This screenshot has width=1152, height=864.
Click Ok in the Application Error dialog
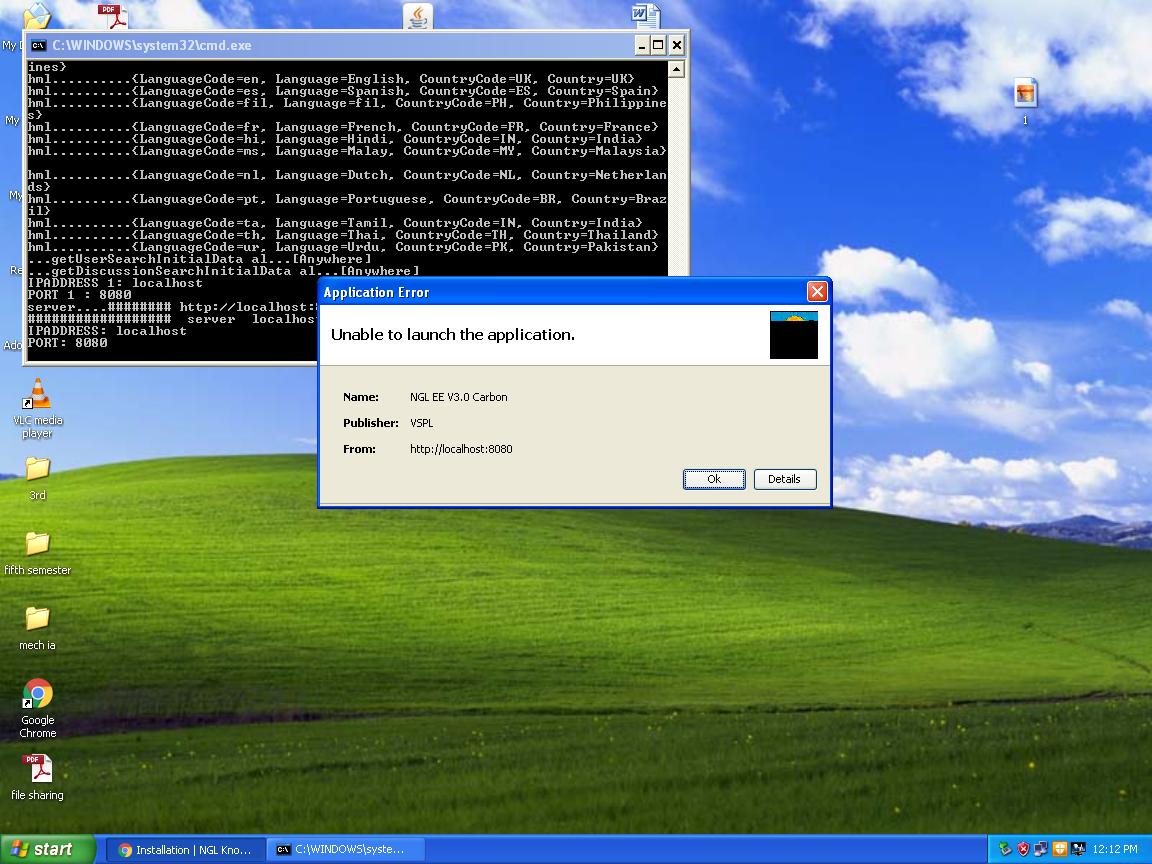(714, 479)
